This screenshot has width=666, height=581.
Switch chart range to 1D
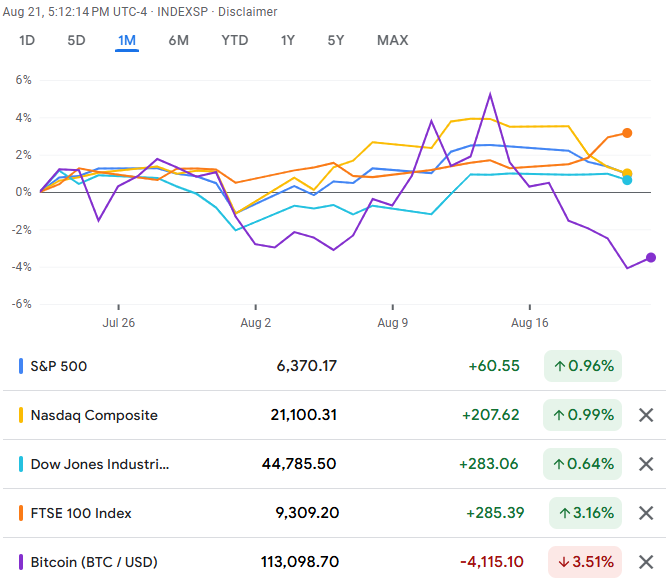pos(27,40)
